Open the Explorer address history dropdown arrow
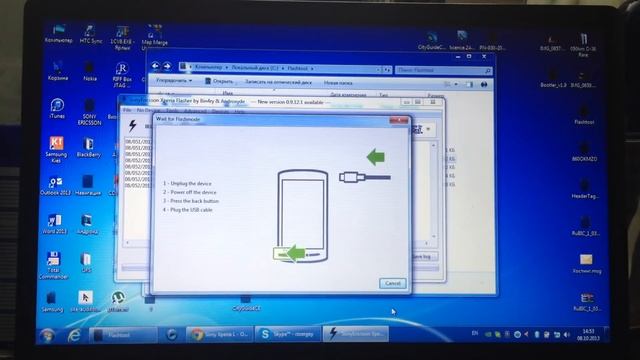This screenshot has height=360, width=640. coord(378,70)
